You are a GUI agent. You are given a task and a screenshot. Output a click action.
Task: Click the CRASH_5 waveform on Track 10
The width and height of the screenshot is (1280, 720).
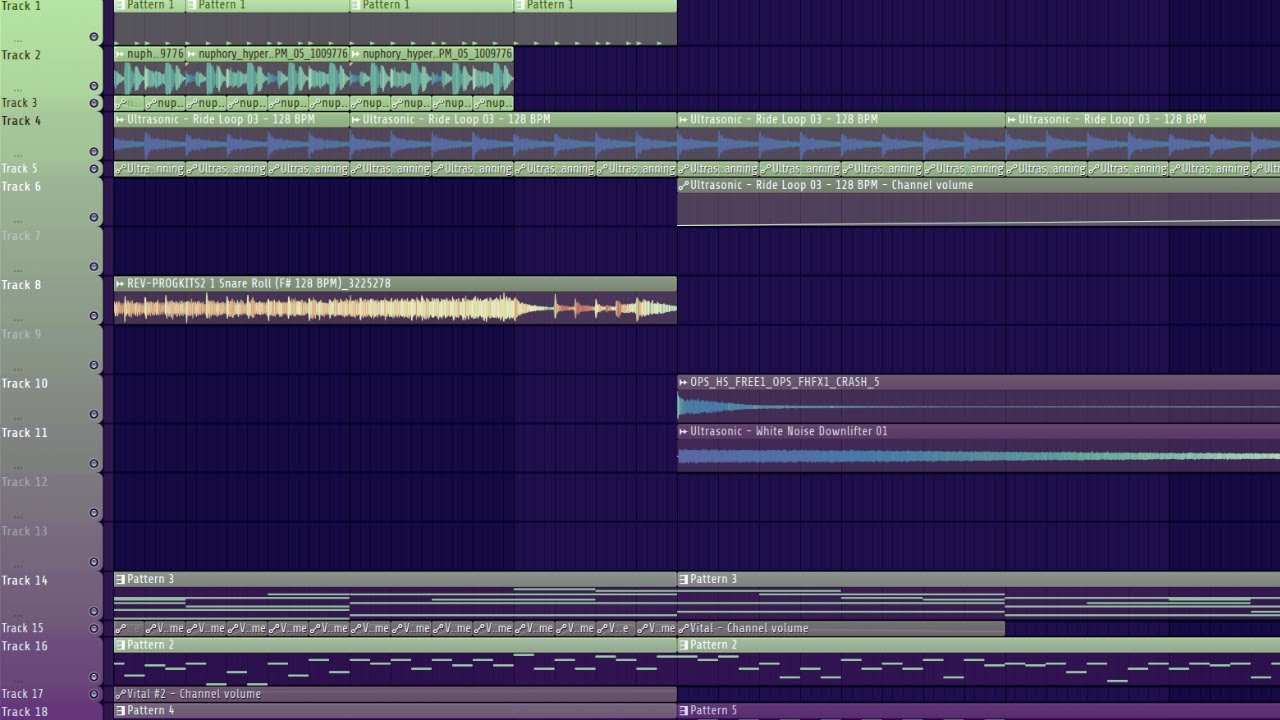coord(978,407)
